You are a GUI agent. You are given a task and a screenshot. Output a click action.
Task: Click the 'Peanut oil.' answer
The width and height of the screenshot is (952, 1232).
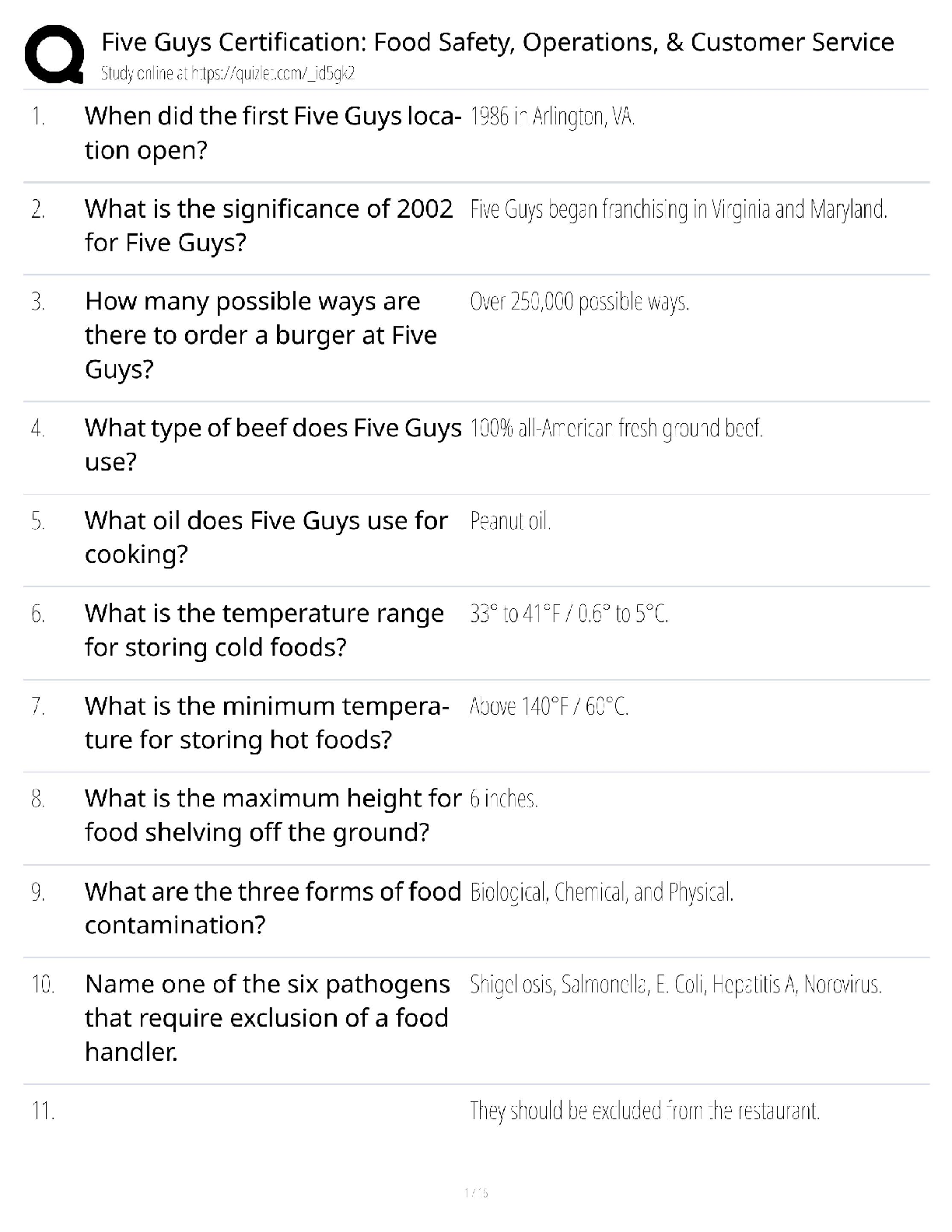(x=510, y=521)
